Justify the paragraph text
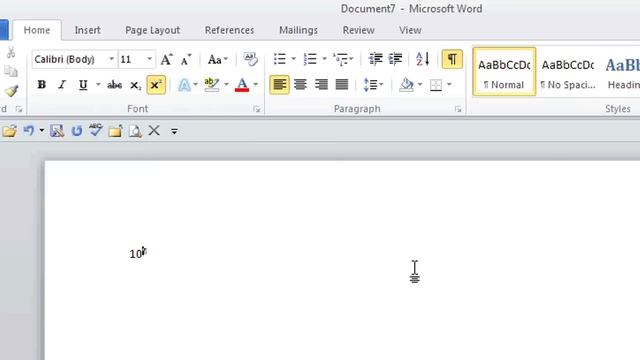This screenshot has height=360, width=640. pos(342,85)
